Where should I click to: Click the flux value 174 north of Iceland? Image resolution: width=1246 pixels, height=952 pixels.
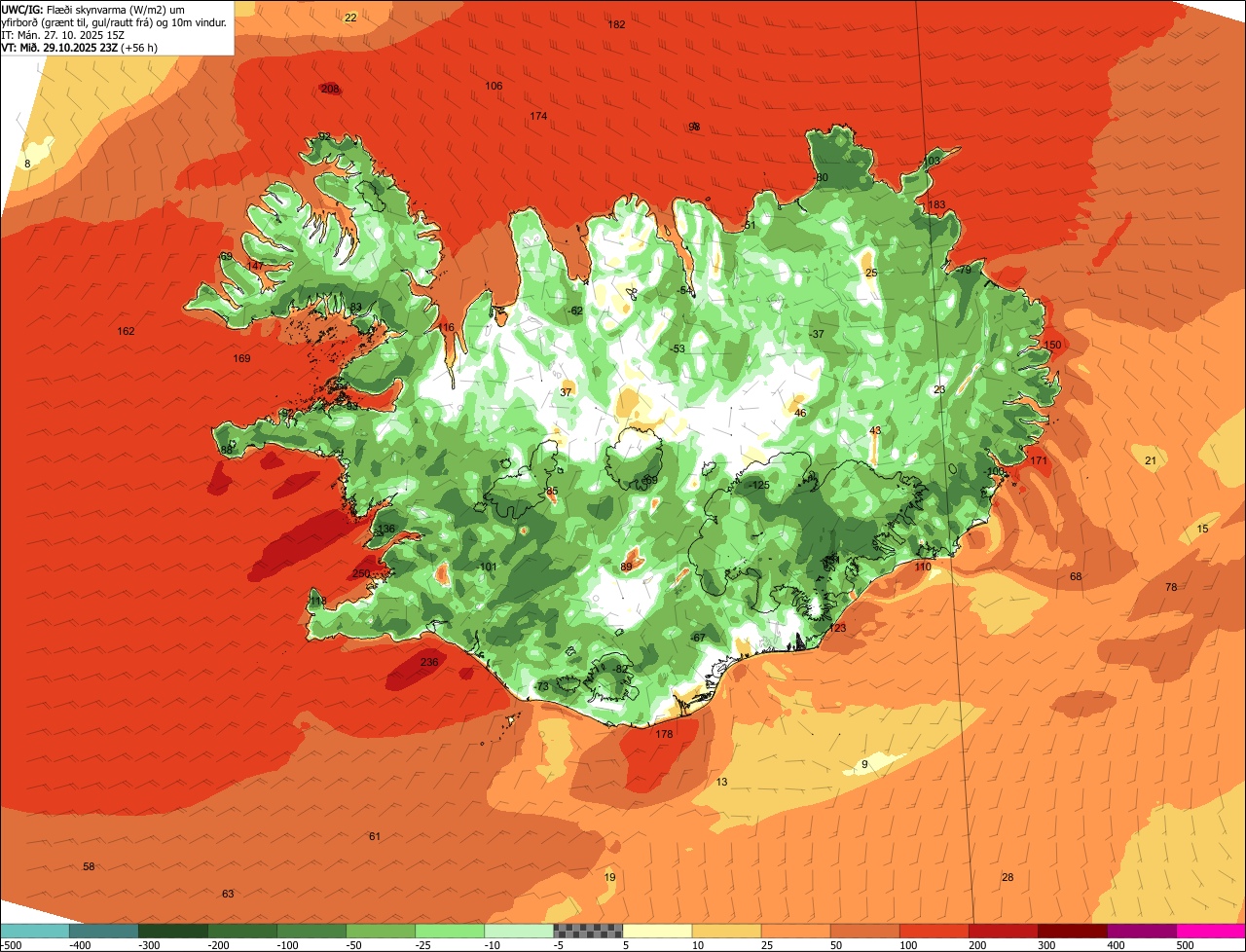pyautogui.click(x=538, y=116)
